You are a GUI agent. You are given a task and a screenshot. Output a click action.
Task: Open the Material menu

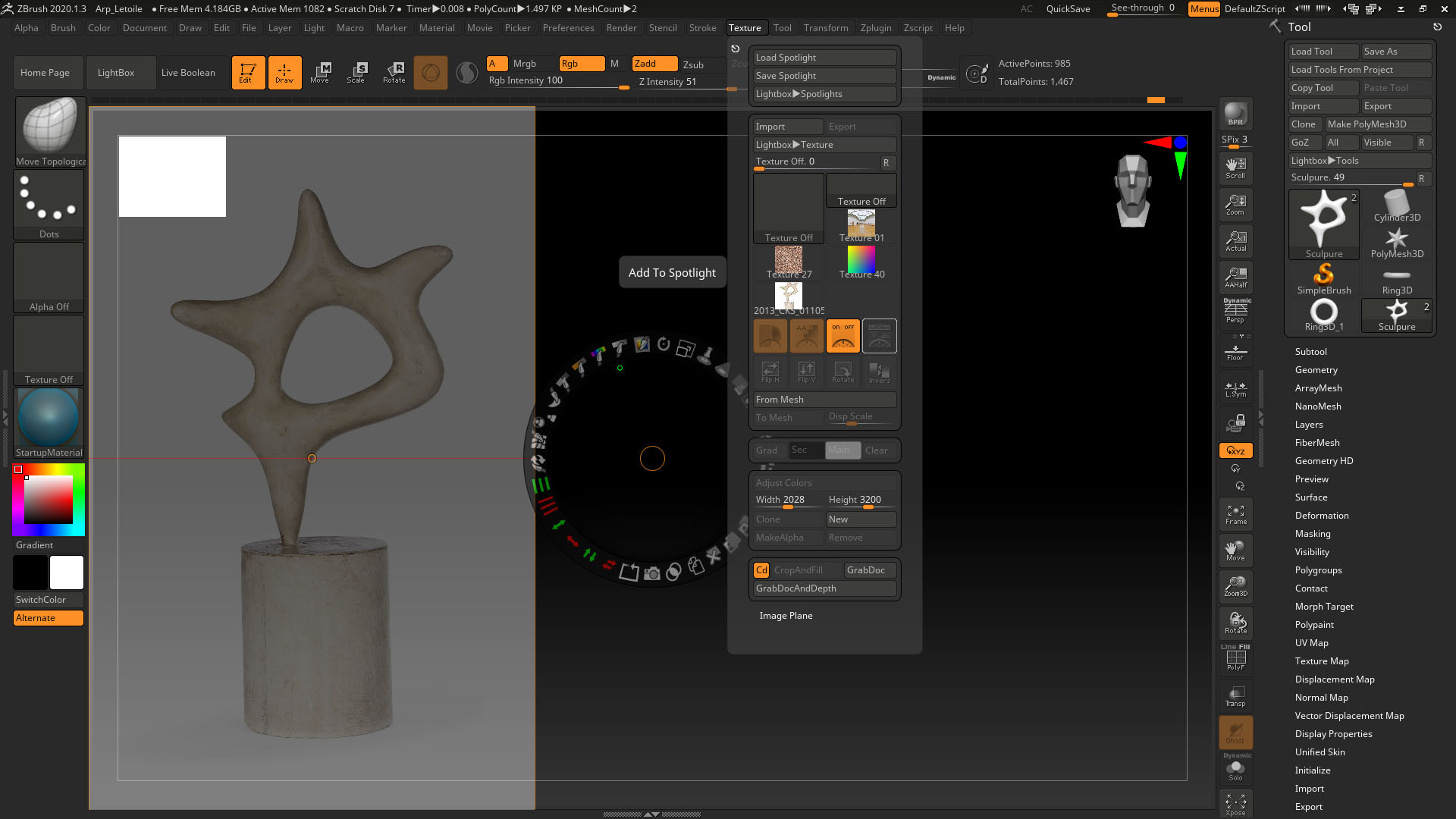tap(437, 27)
